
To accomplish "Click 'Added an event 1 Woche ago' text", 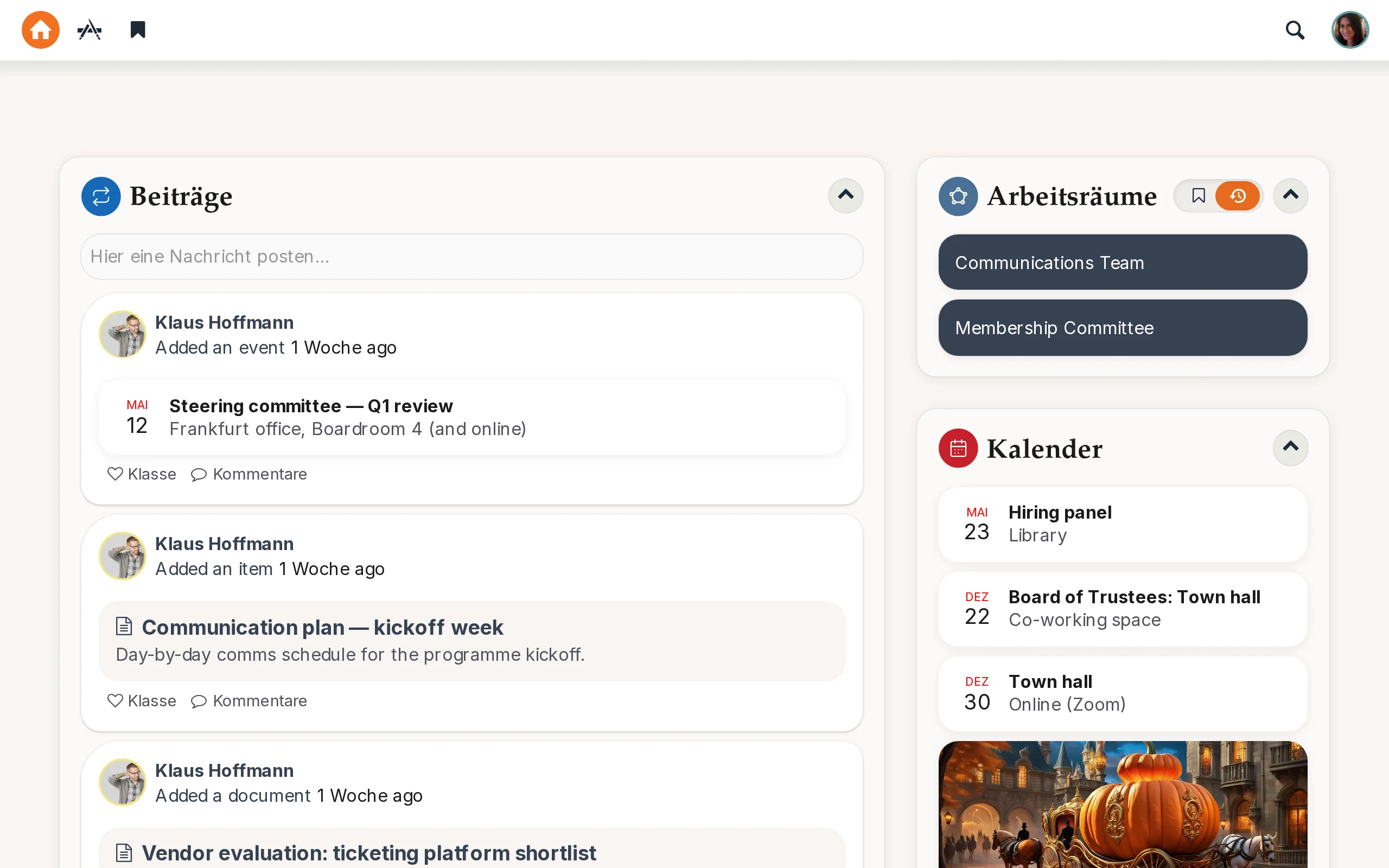I will coord(276,347).
